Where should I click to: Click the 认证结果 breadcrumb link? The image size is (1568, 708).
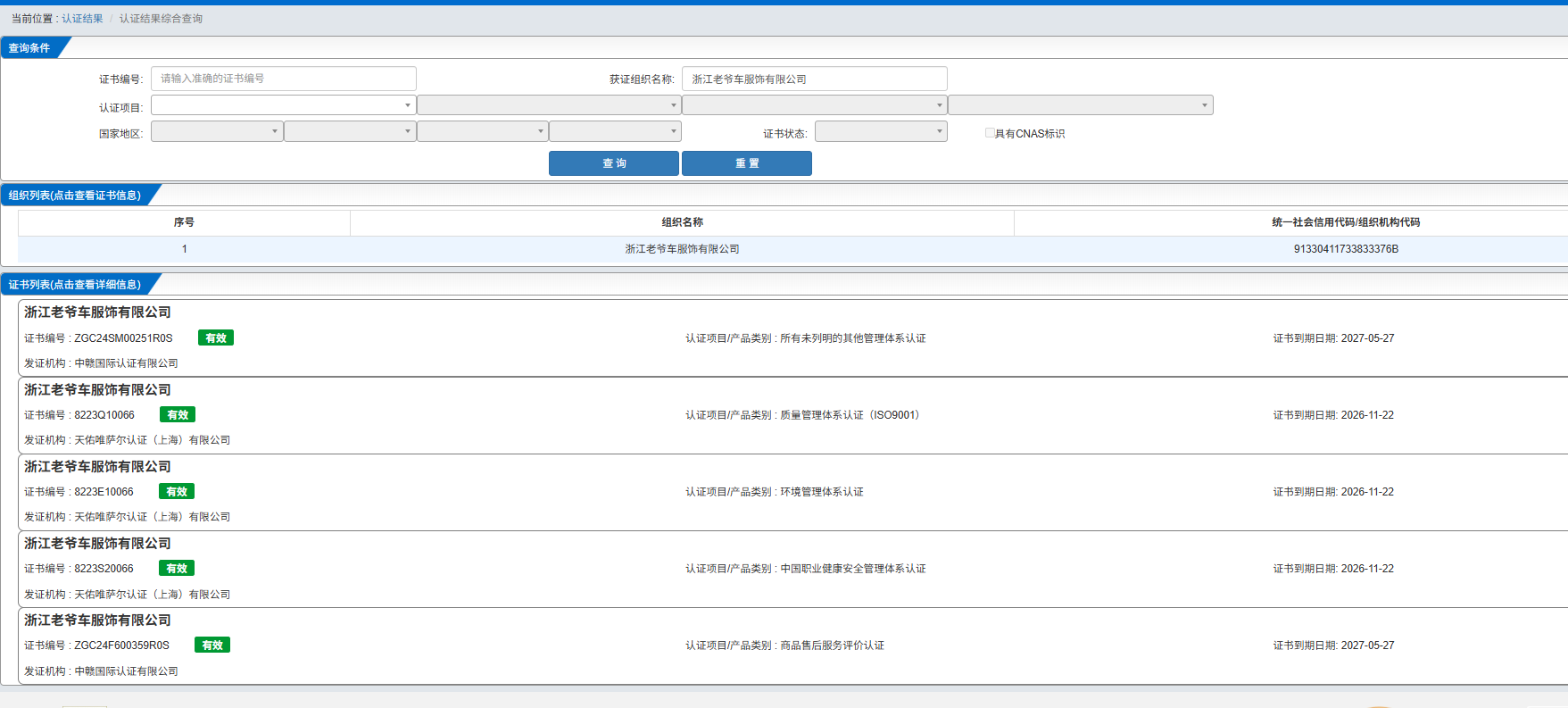tap(82, 19)
